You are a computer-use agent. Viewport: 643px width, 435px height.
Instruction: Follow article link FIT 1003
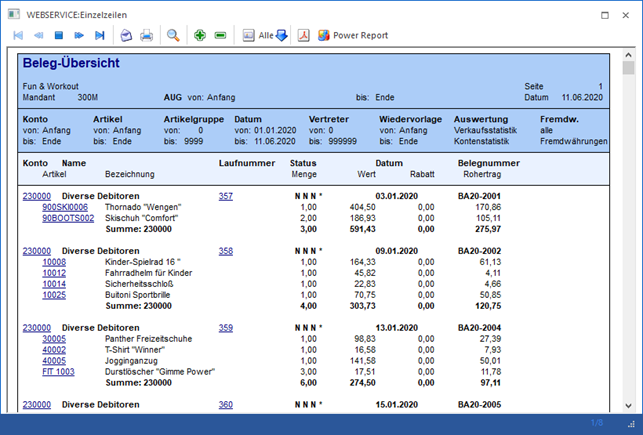(58, 372)
